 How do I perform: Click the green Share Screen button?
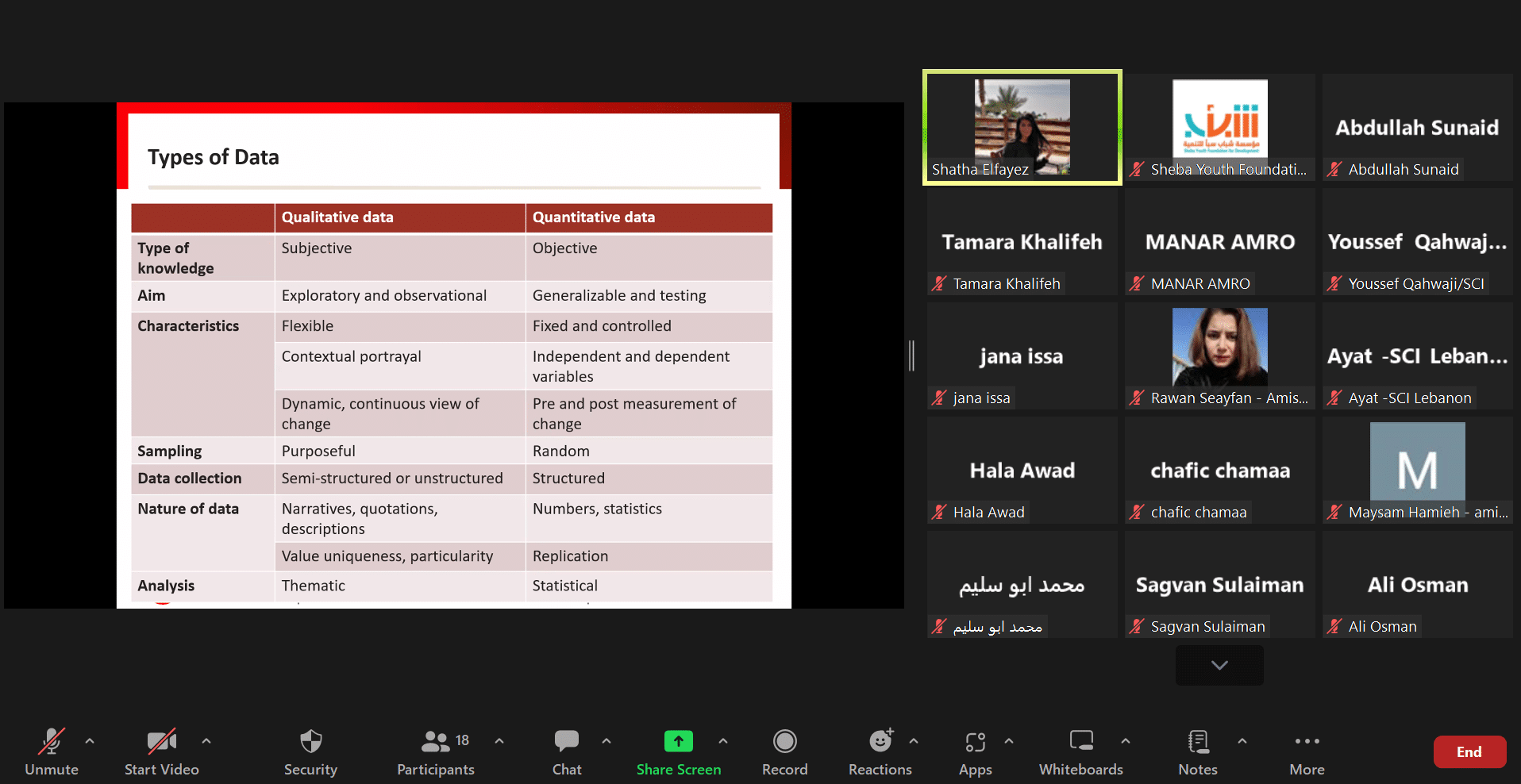coord(679,752)
